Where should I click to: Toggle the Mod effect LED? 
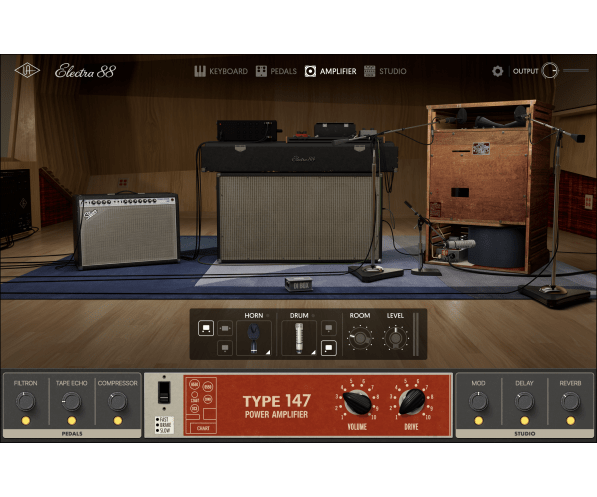[478, 421]
